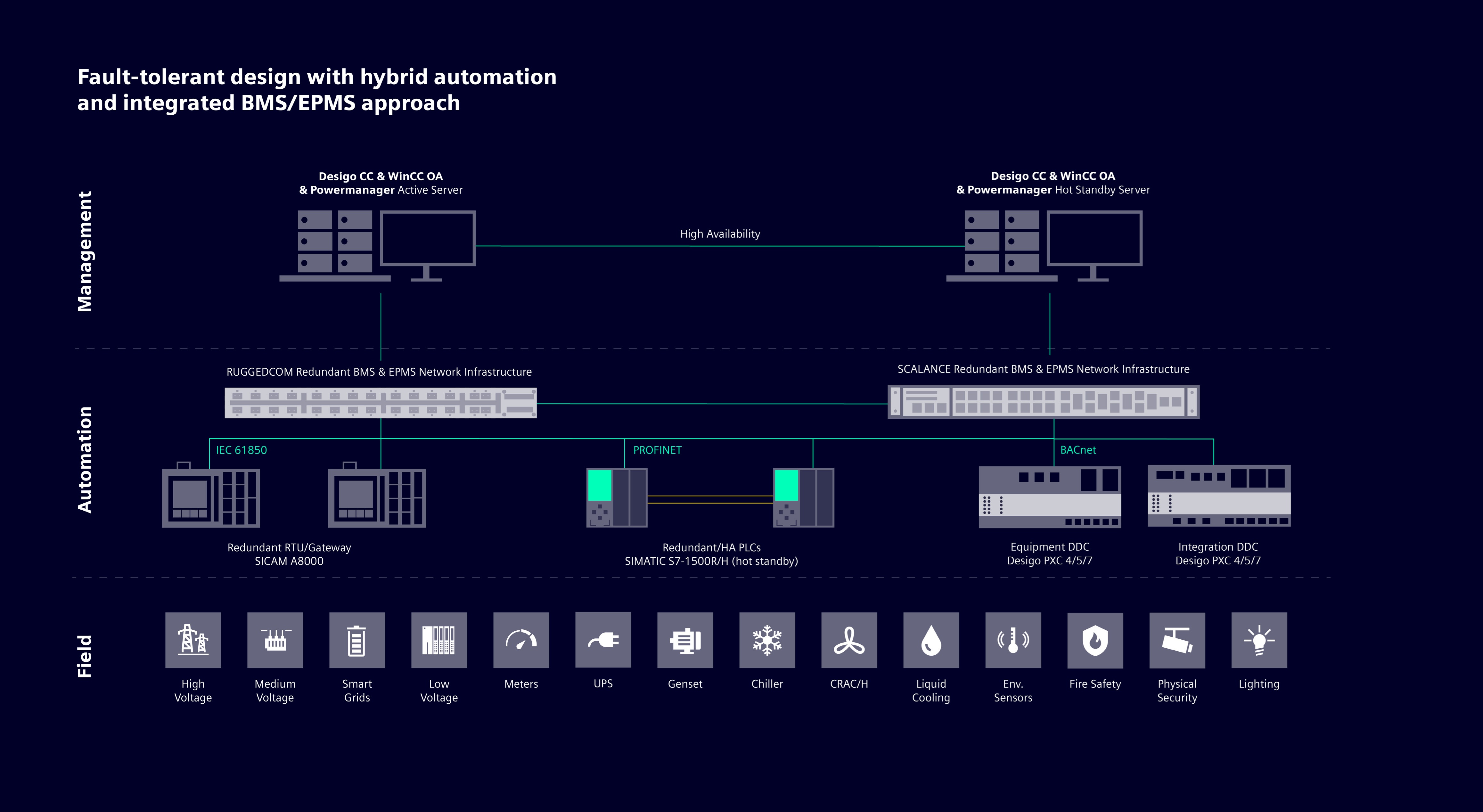Click the BACnet protocol label
The height and width of the screenshot is (812, 1483).
[x=1078, y=450]
